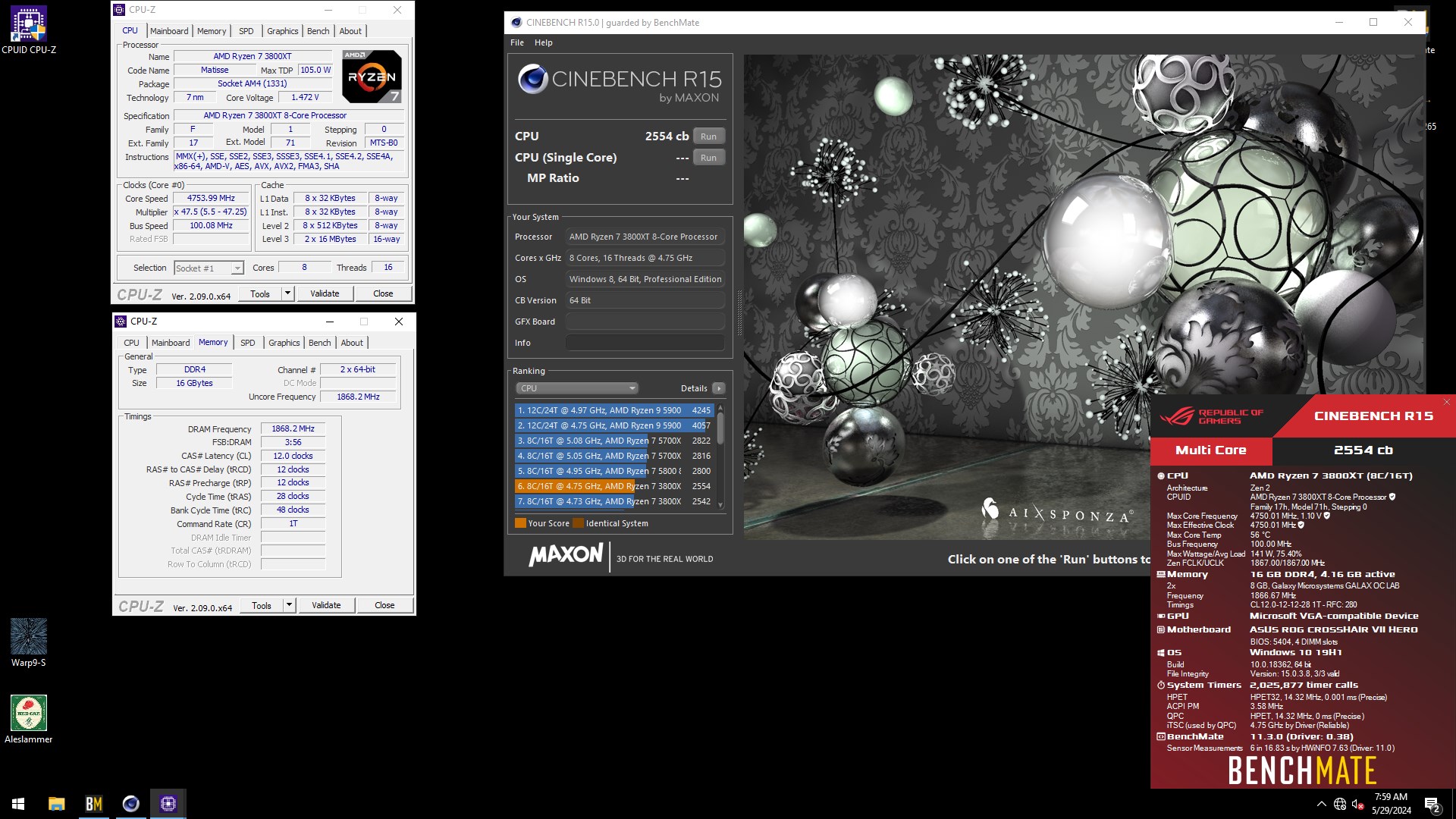1456x819 pixels.
Task: Switch to Mainboard tab in top CPU-Z
Action: coord(169,31)
